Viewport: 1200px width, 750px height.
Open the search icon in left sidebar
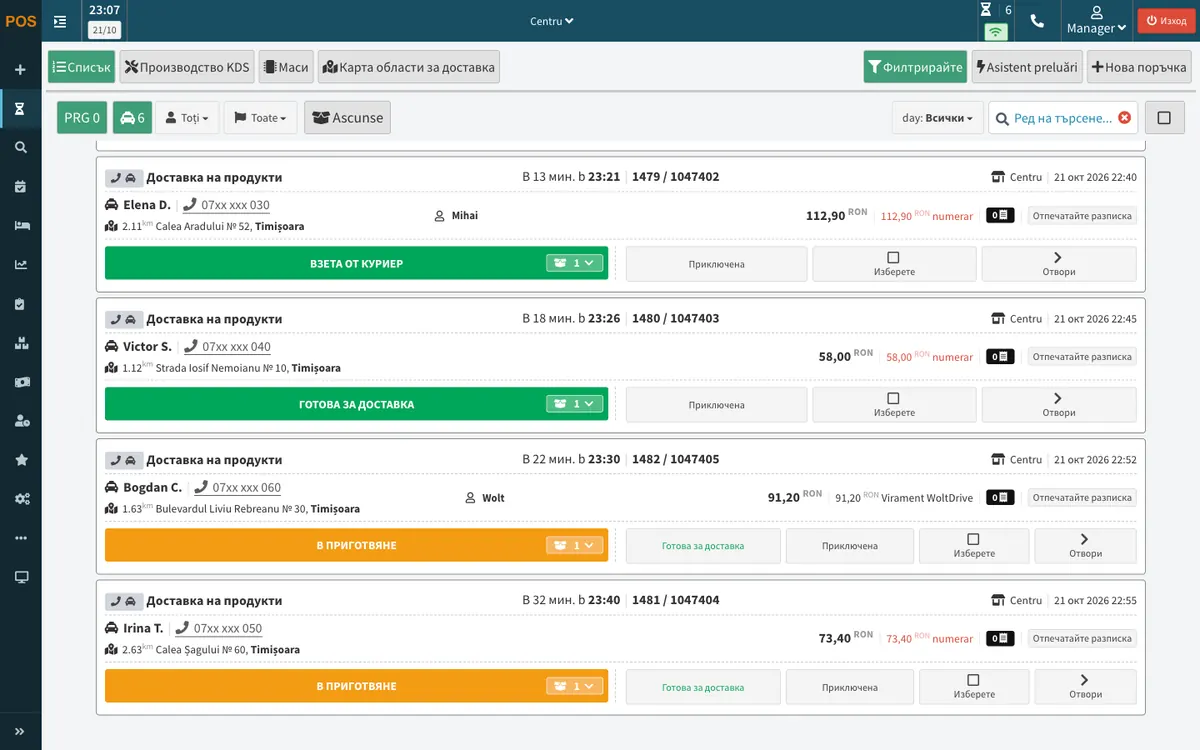(x=20, y=147)
